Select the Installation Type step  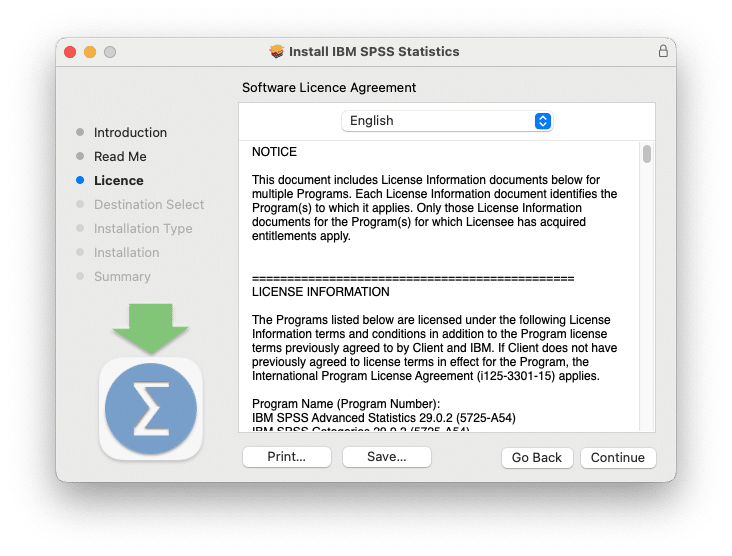[x=134, y=229]
